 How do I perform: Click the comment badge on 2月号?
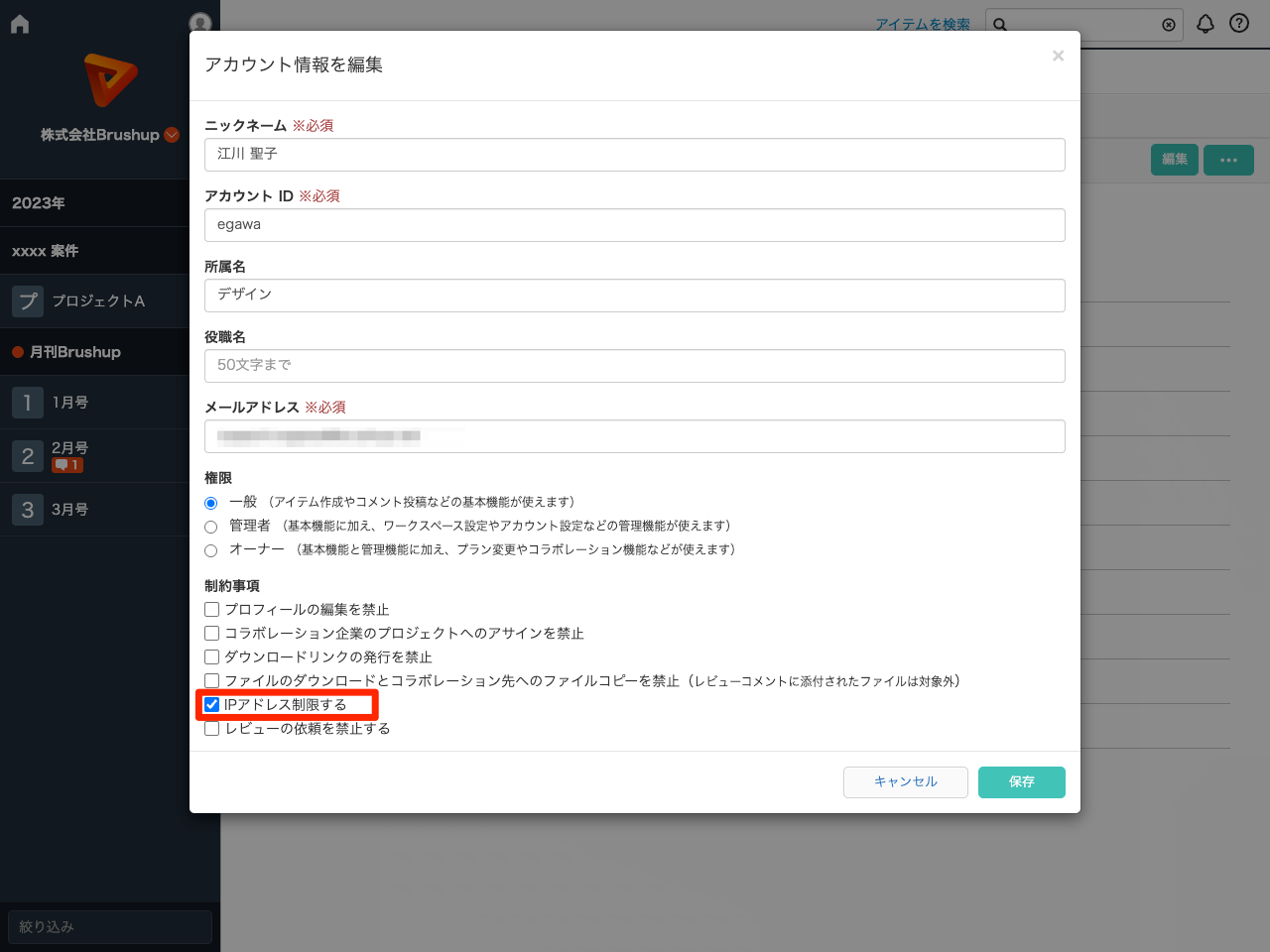tap(66, 463)
